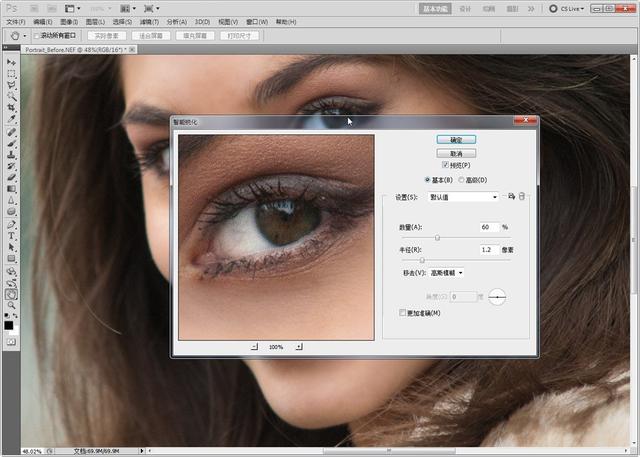Viewport: 640px width, 457px height.
Task: Select the 3D Camera Orbit tool
Action: [x=11, y=283]
